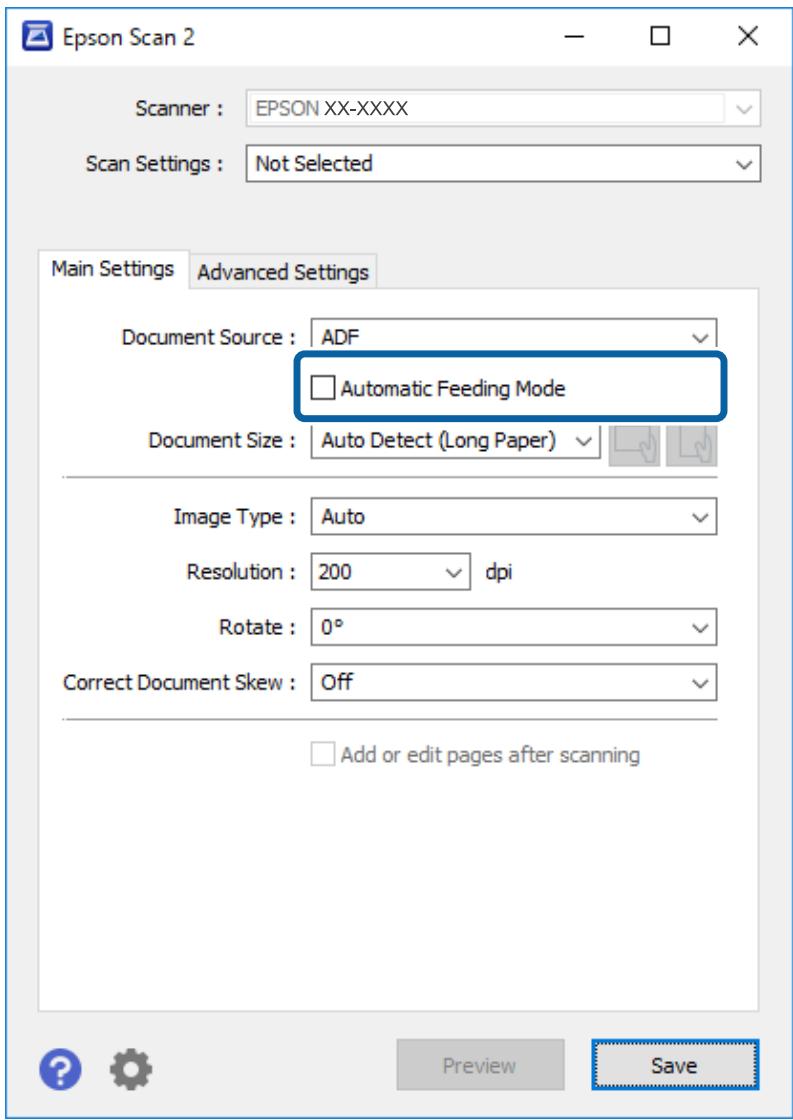793x1120 pixels.
Task: Click the Resolution label text
Action: click(241, 572)
